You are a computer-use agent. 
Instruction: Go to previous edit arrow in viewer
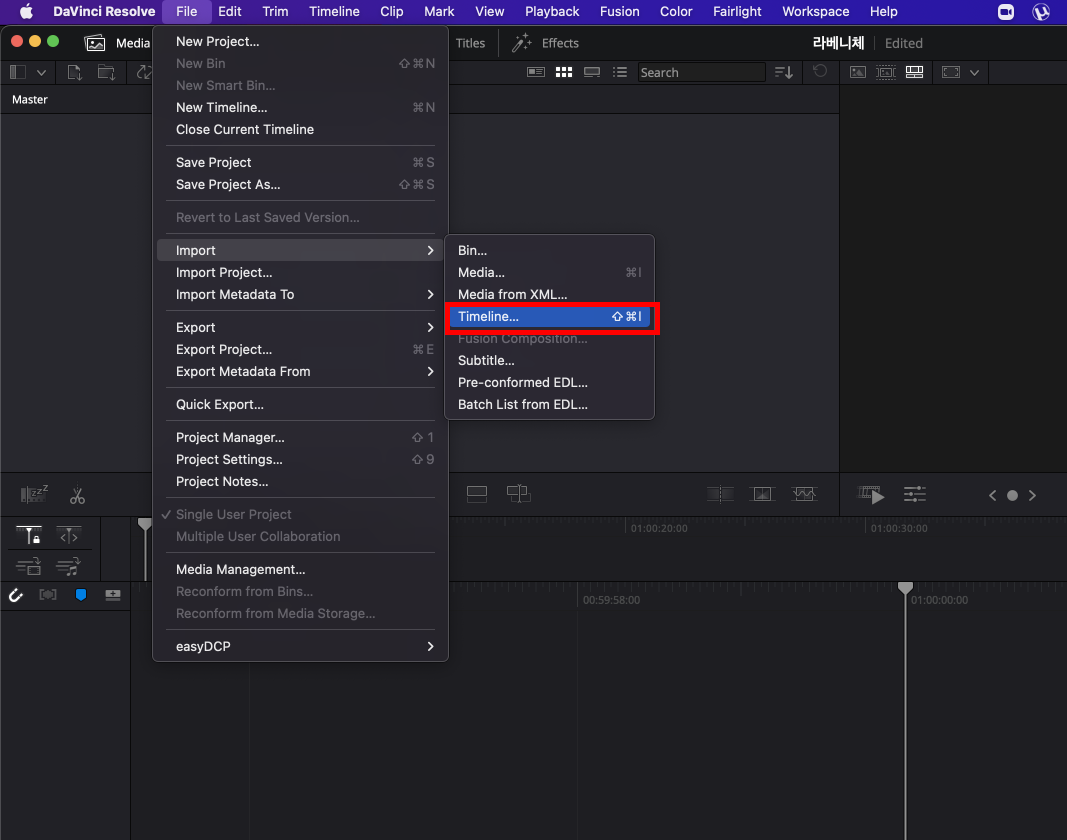point(992,496)
